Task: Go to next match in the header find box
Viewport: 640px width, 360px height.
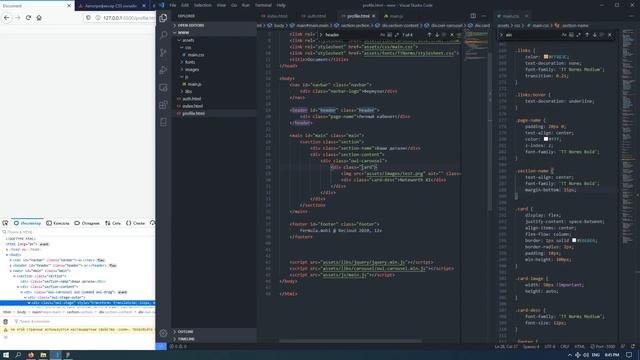Action: [437, 35]
